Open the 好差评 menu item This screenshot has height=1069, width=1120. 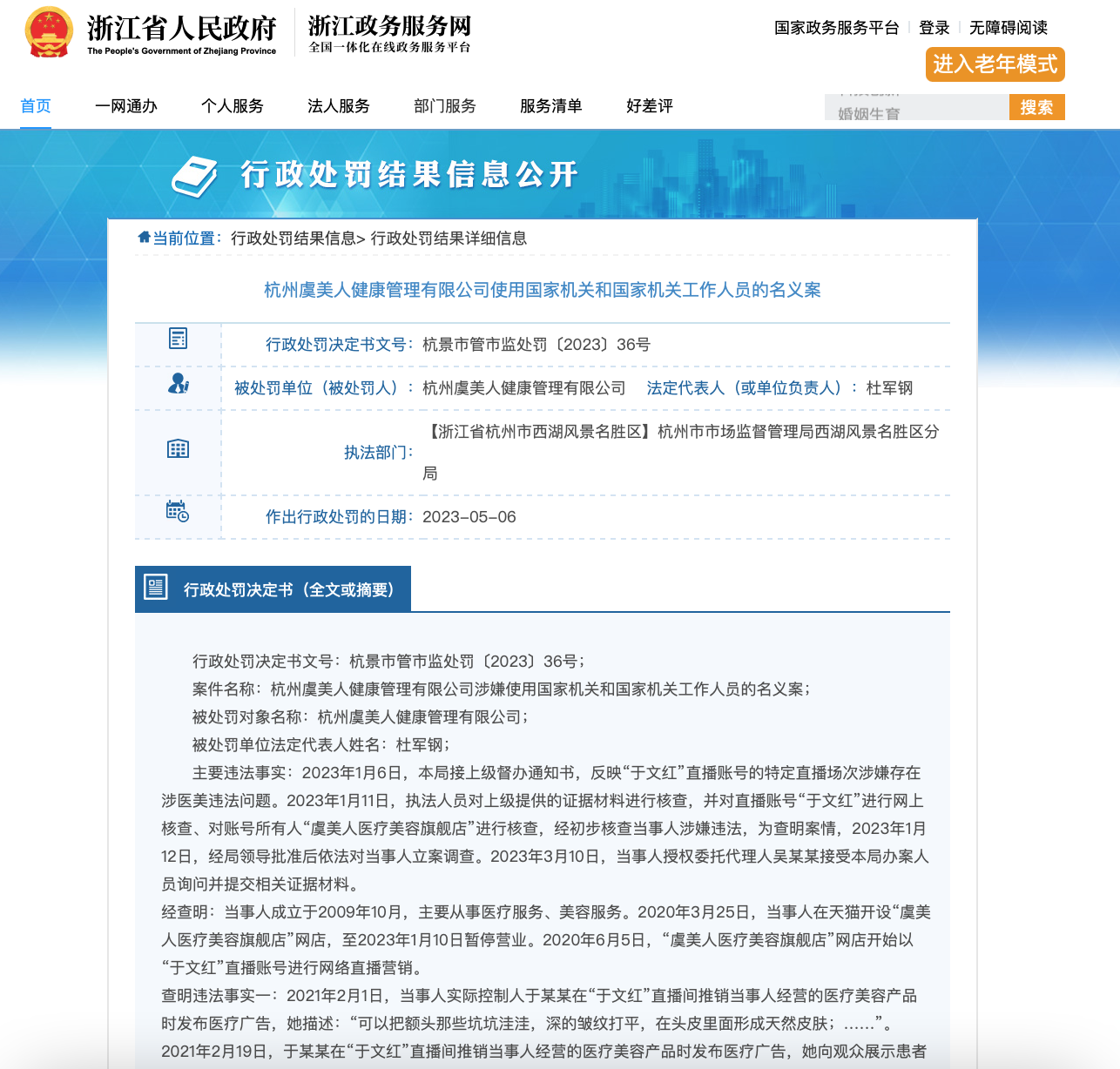(650, 106)
